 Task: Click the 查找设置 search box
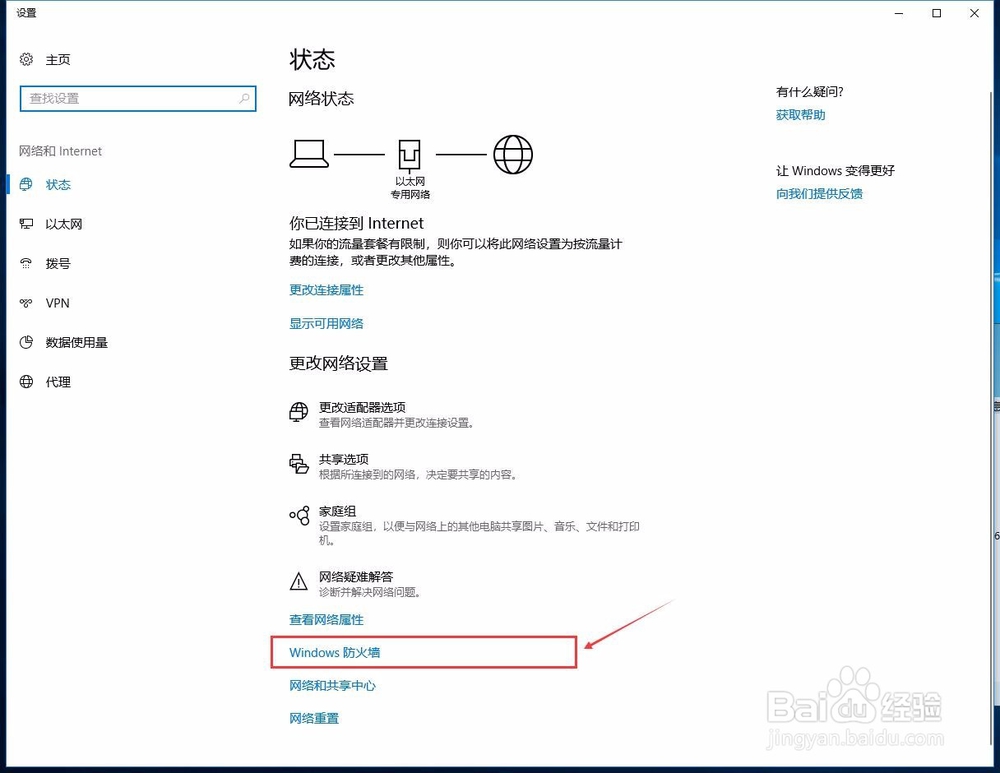point(138,98)
